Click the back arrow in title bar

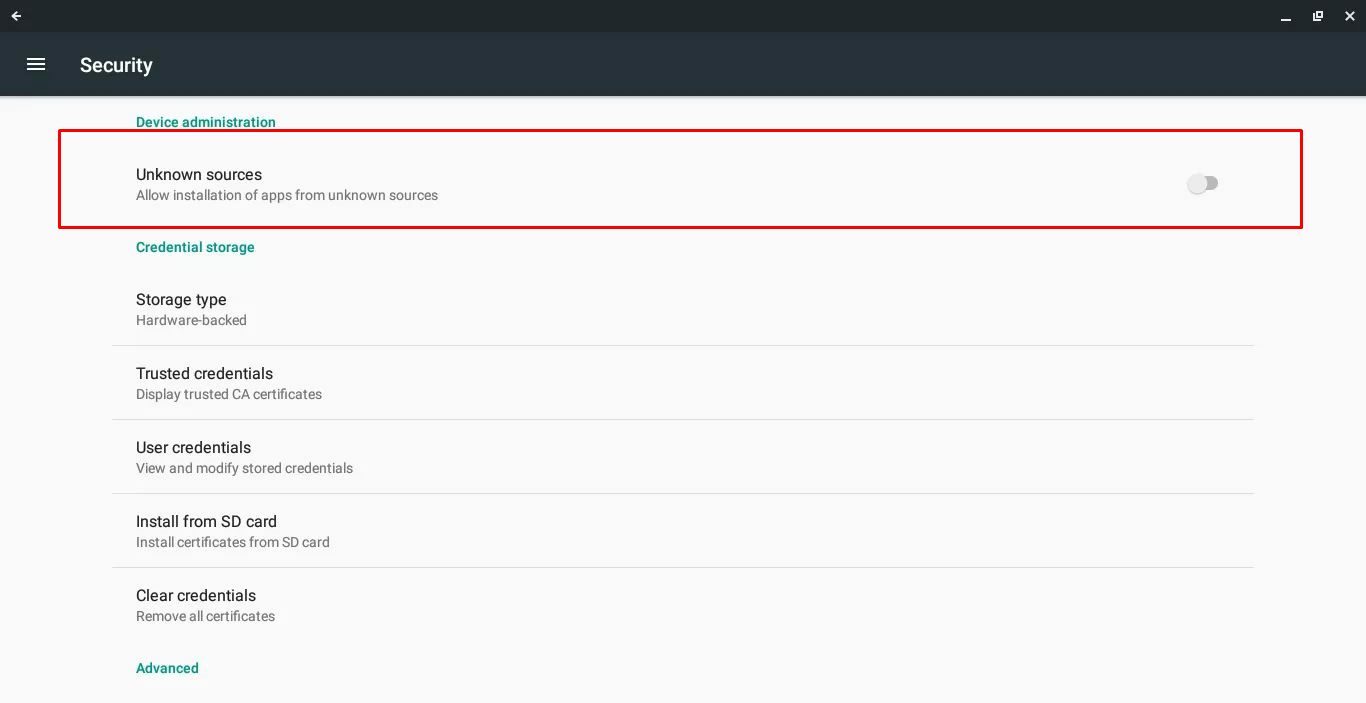coord(16,16)
